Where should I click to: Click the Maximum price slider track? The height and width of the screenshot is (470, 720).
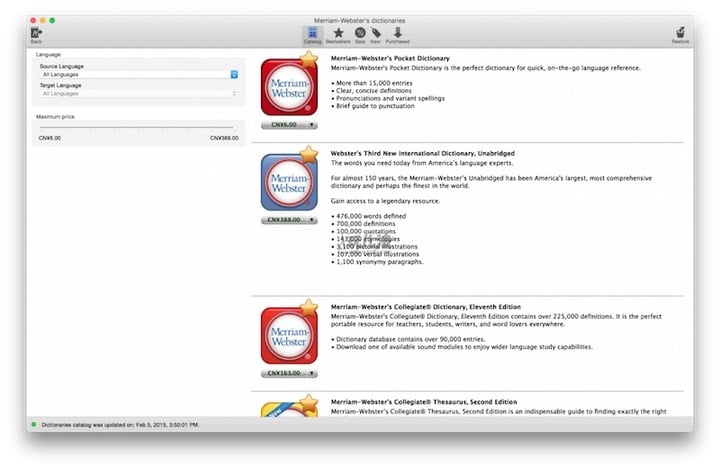point(136,128)
